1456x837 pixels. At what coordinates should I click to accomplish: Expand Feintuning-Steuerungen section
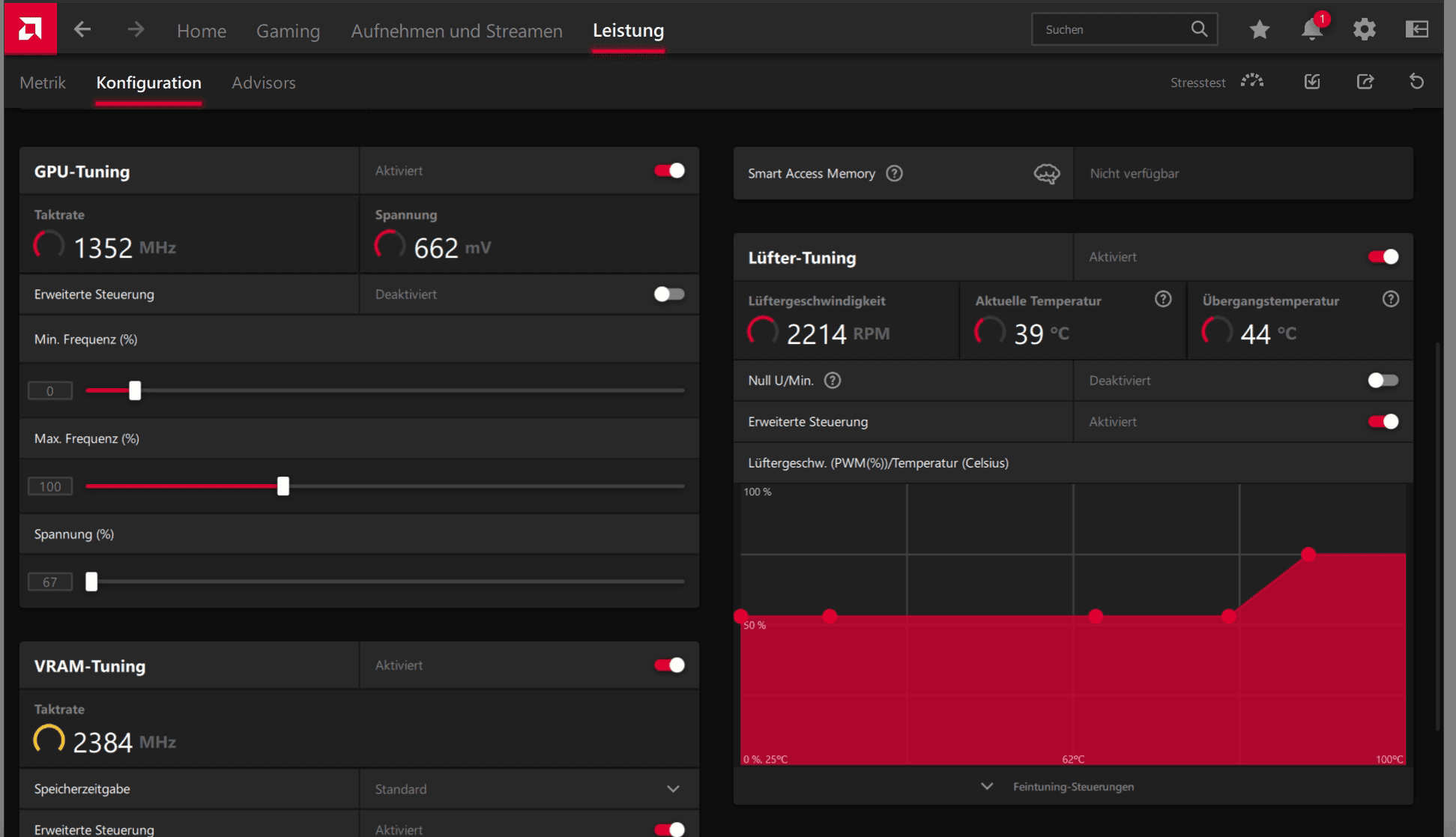[x=1072, y=787]
